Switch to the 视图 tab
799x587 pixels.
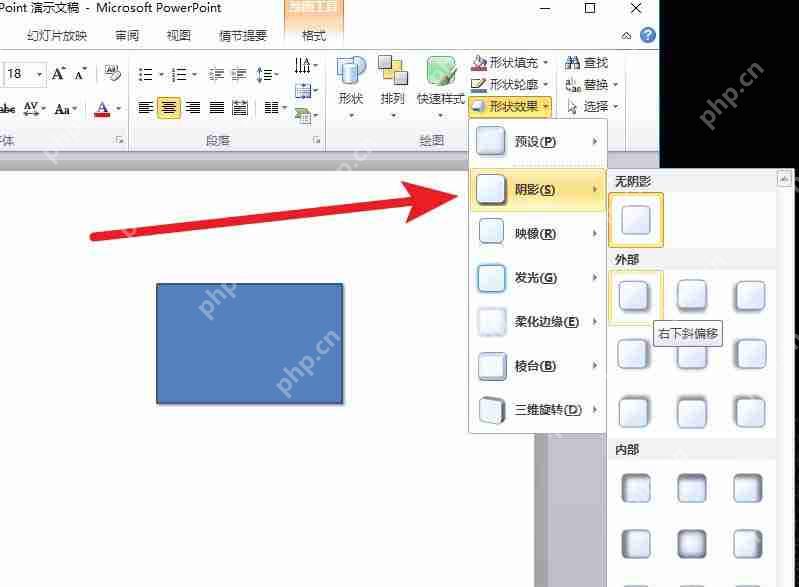[x=179, y=36]
